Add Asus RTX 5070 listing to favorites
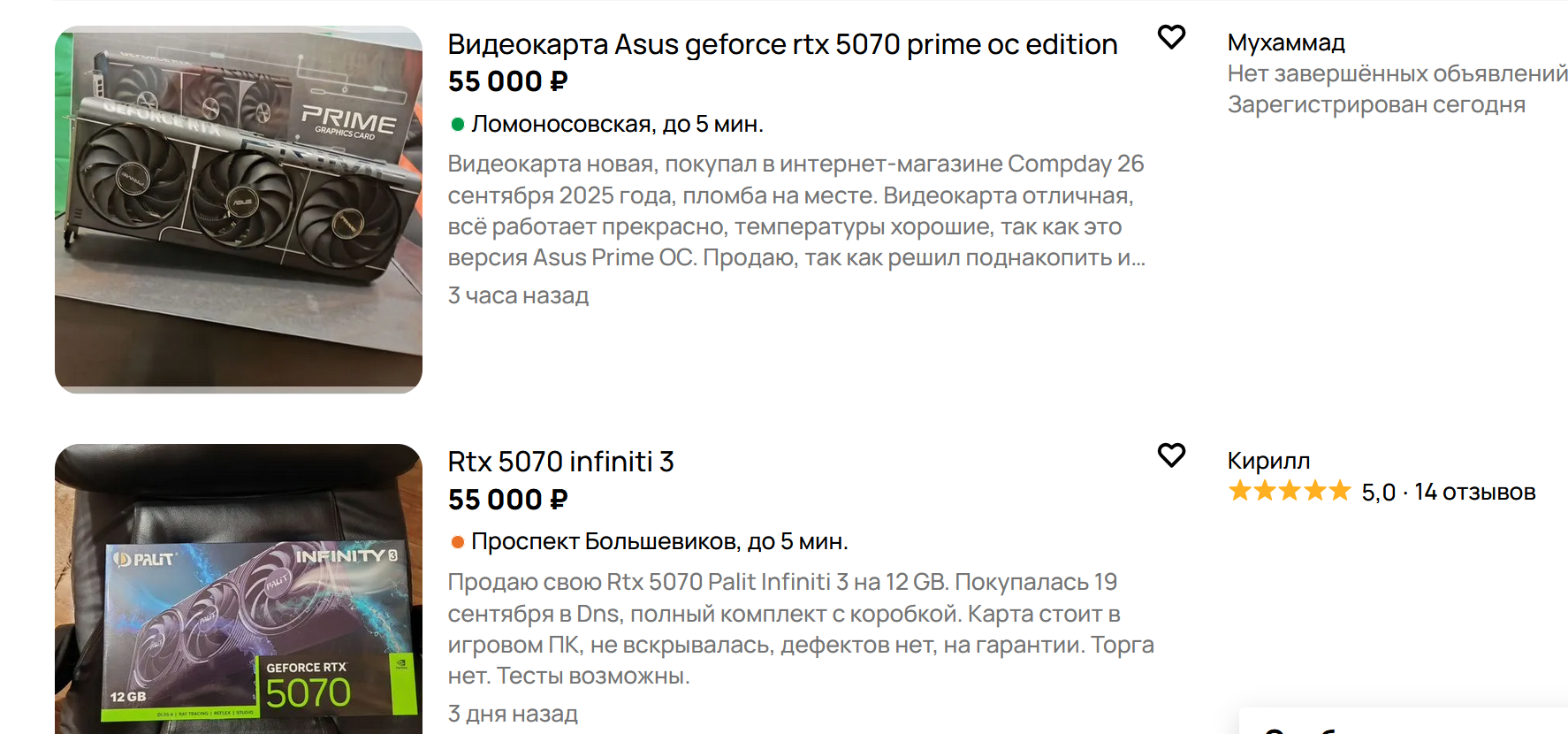This screenshot has height=734, width=1568. pos(1171,37)
